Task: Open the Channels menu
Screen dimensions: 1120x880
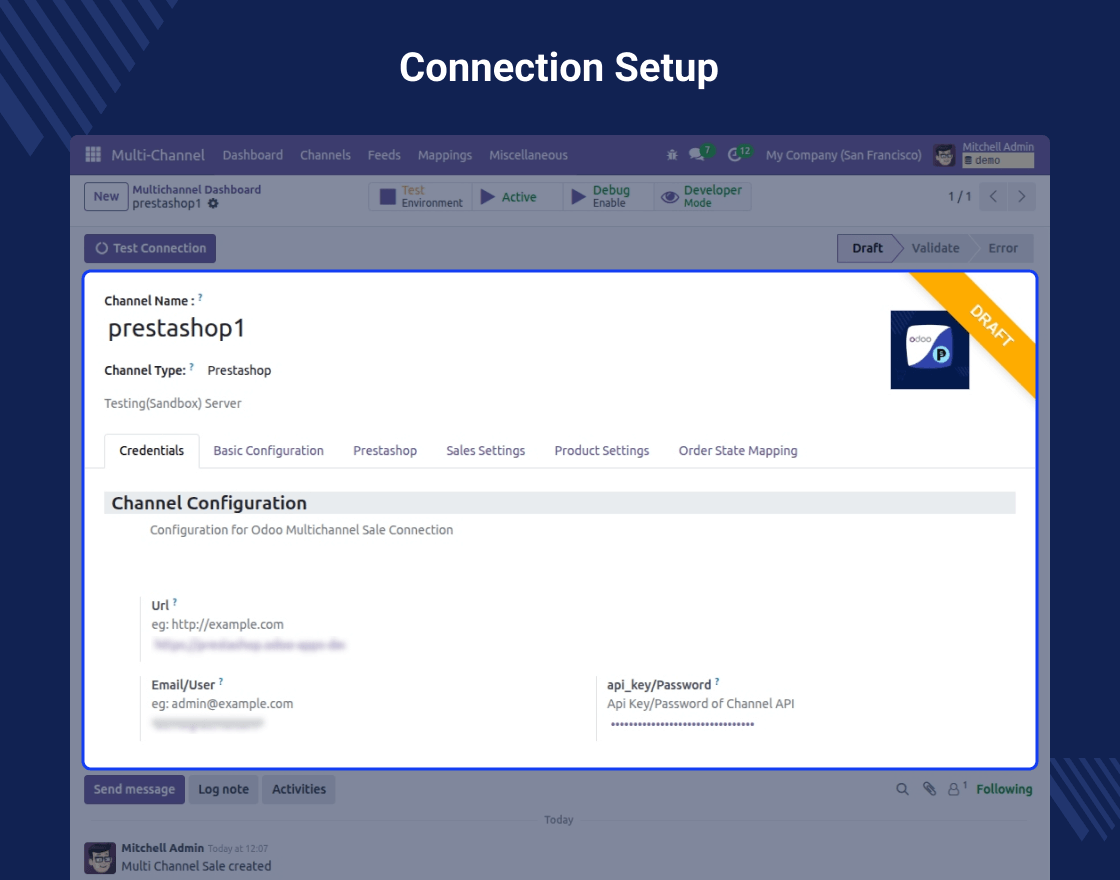Action: click(x=325, y=155)
